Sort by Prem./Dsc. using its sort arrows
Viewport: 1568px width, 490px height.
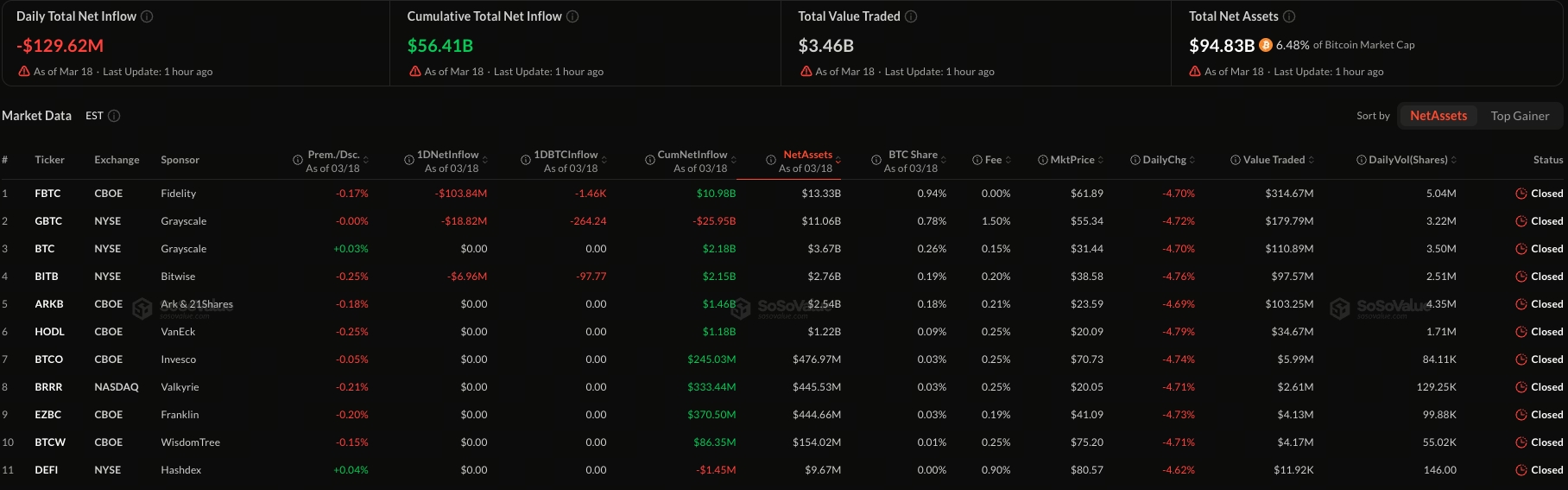[366, 160]
